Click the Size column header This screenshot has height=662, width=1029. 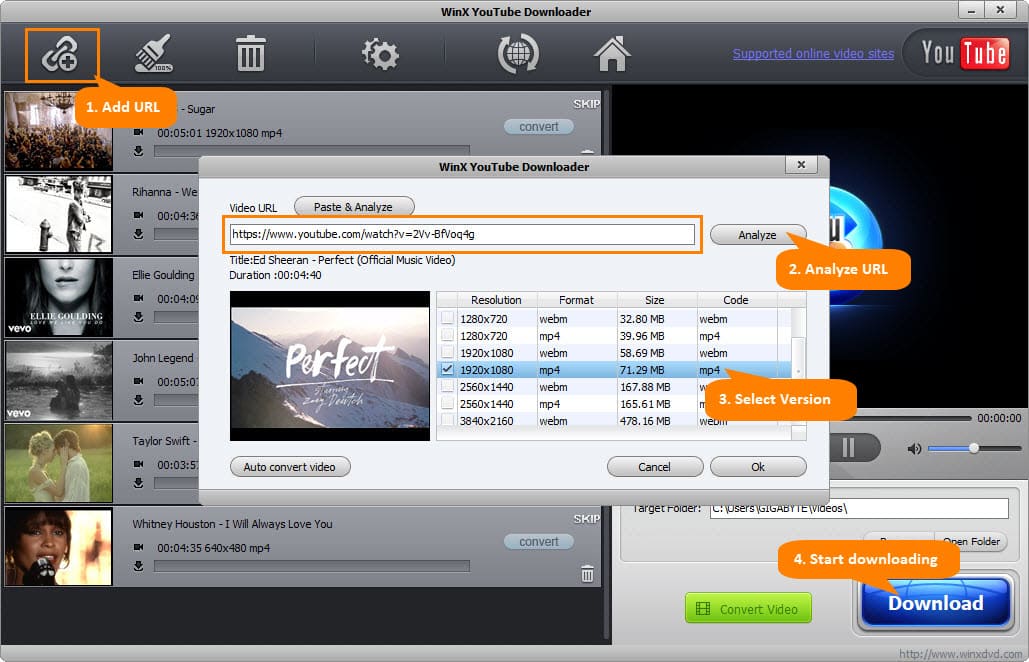coord(654,300)
